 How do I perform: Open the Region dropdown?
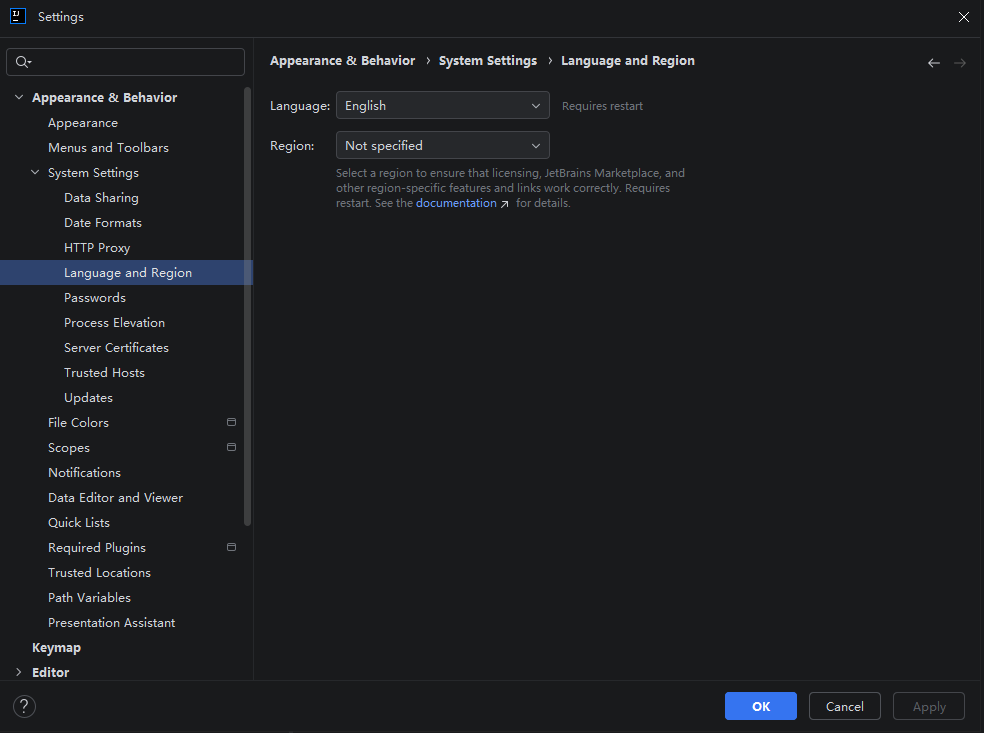tap(442, 145)
